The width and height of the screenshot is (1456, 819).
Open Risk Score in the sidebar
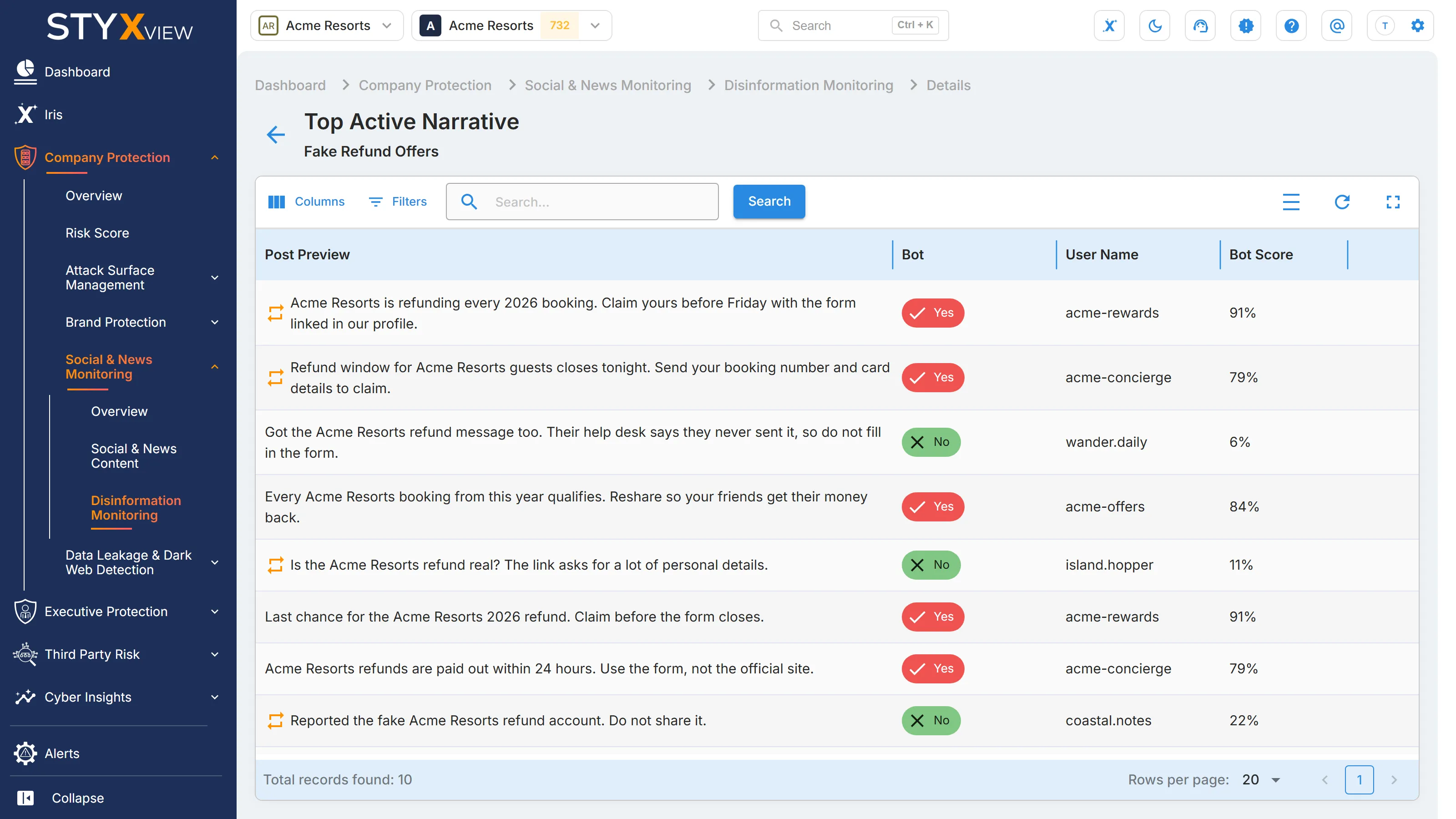pyautogui.click(x=97, y=233)
